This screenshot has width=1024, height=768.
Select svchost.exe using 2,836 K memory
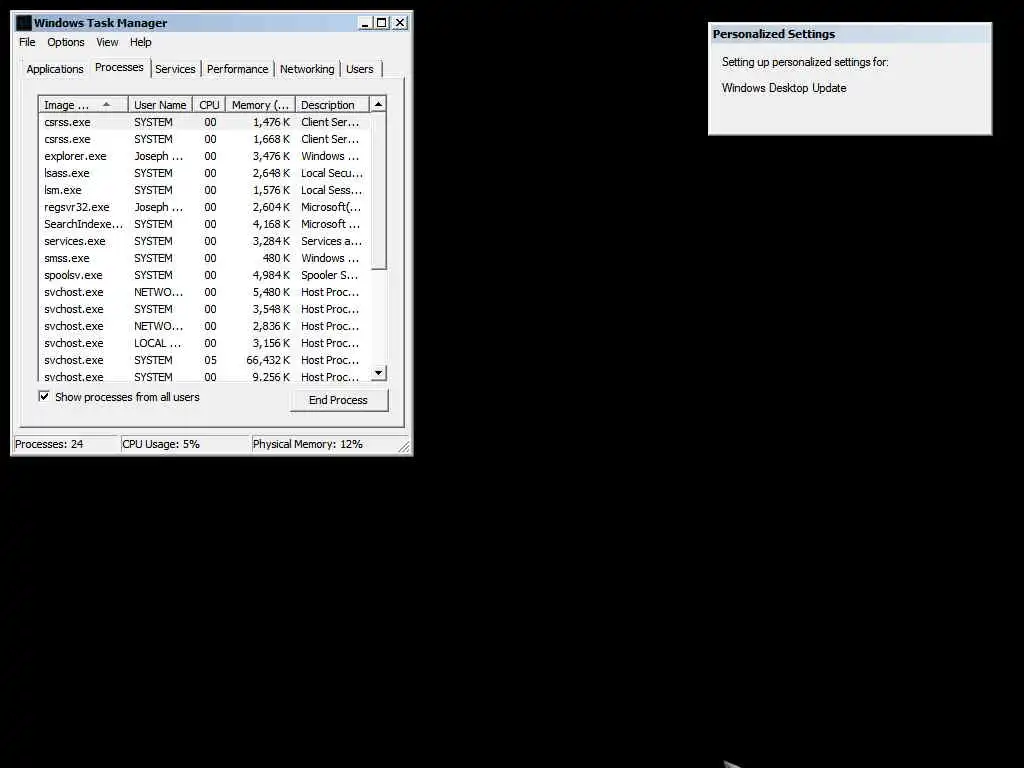pos(204,326)
